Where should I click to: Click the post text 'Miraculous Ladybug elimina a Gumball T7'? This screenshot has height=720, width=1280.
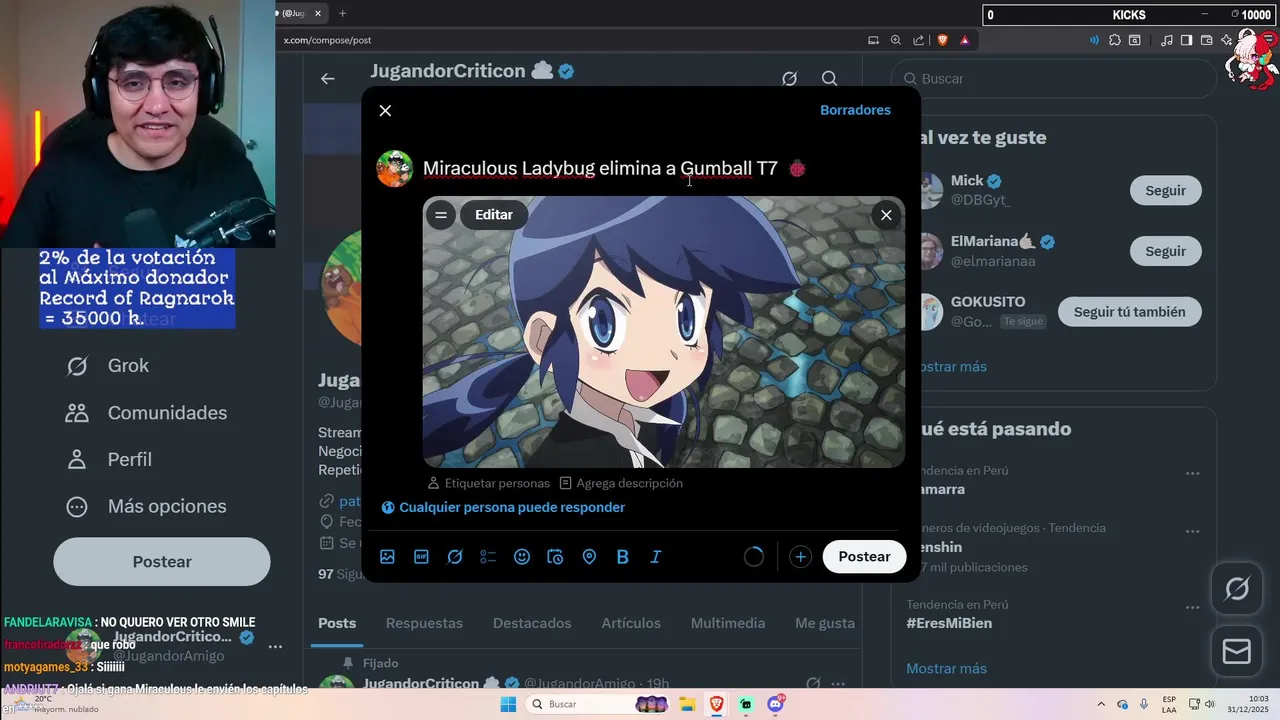[x=600, y=168]
